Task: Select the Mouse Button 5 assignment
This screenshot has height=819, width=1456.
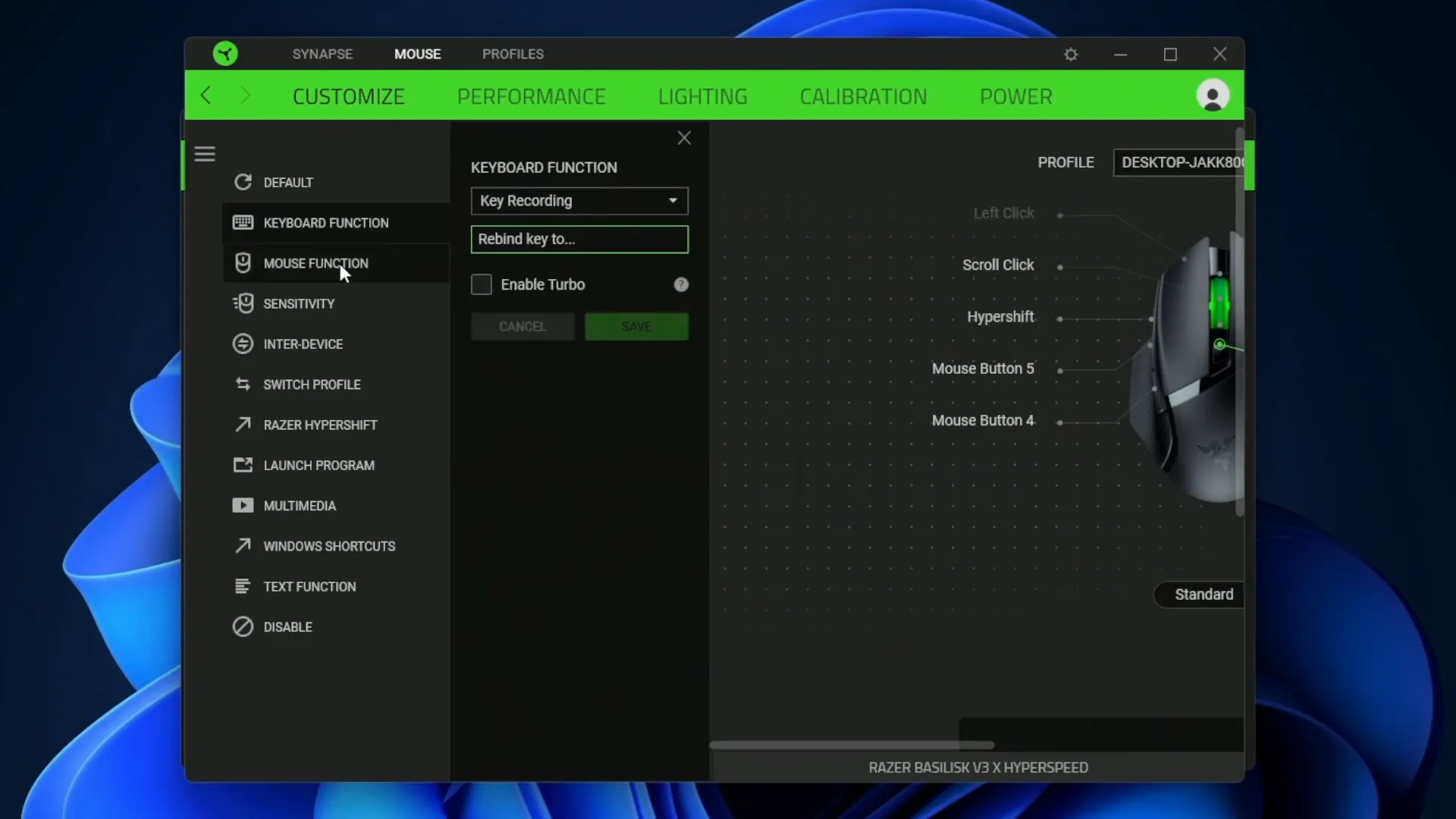Action: [983, 369]
